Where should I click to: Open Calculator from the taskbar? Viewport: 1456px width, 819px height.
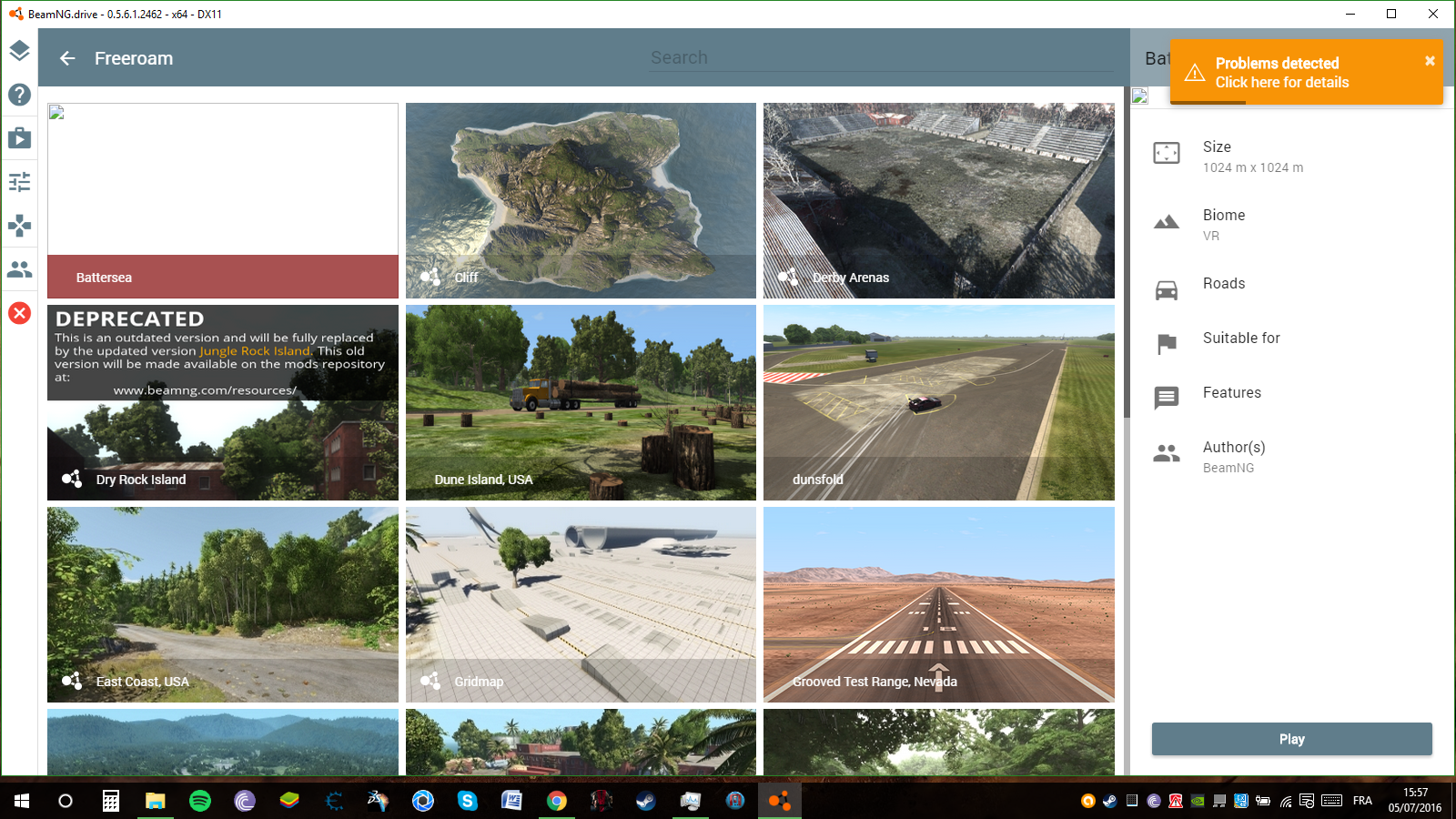(x=111, y=801)
